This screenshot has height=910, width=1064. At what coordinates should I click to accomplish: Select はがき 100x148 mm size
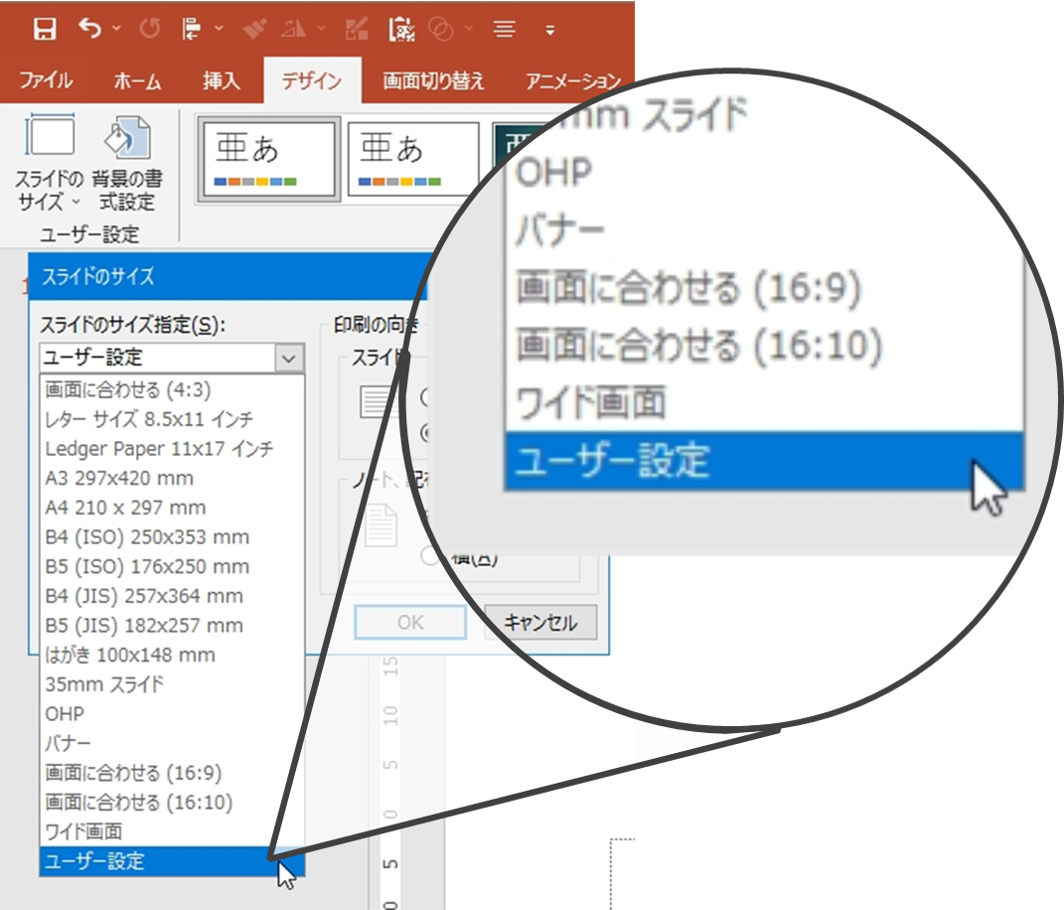coord(172,655)
